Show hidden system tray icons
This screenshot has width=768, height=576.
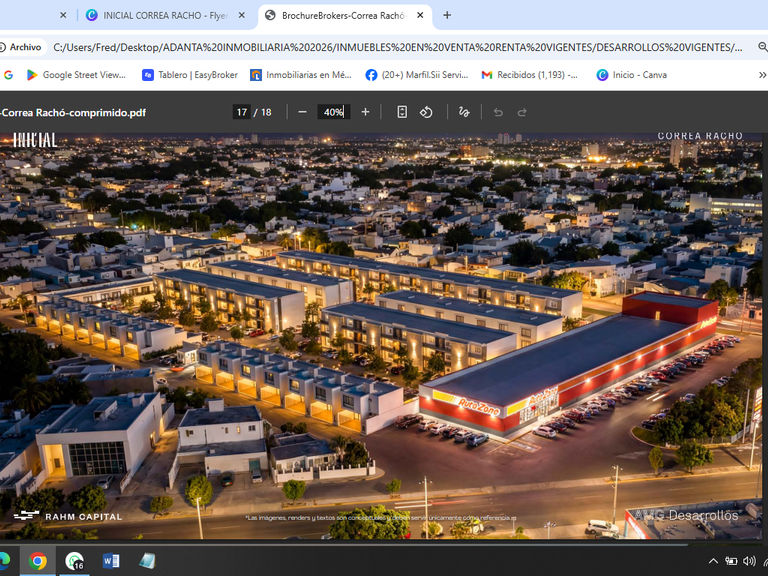pyautogui.click(x=713, y=561)
